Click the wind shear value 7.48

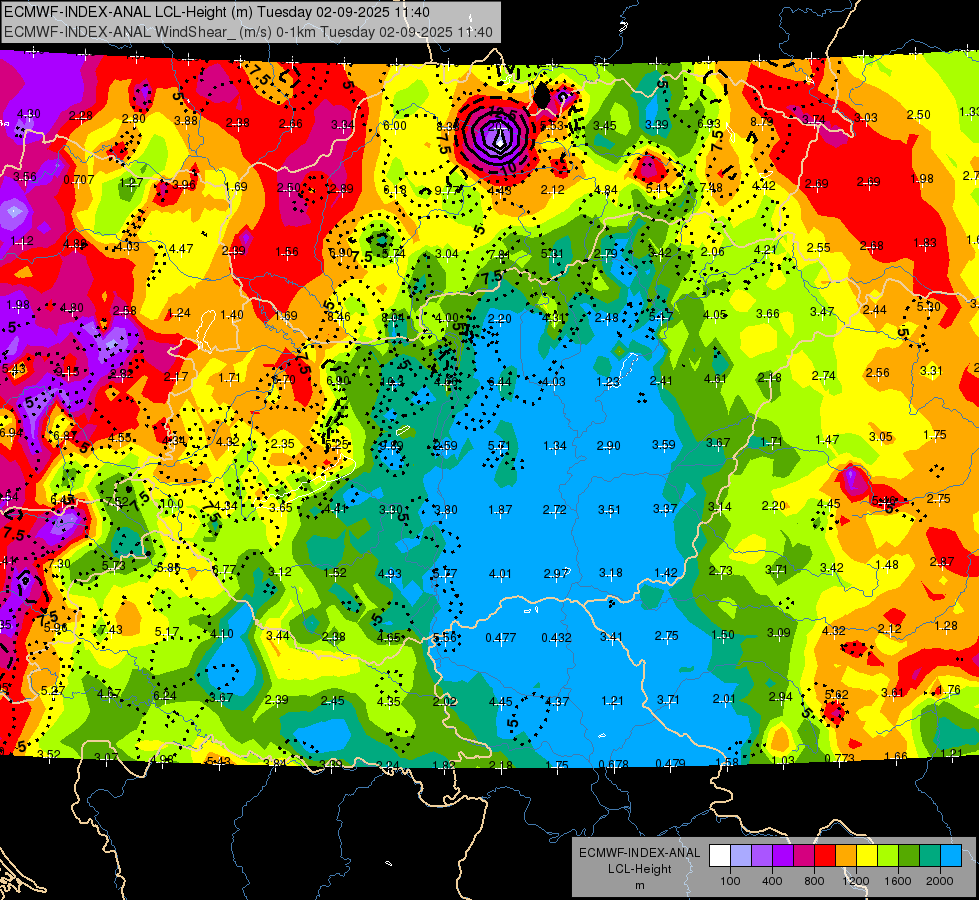point(711,187)
